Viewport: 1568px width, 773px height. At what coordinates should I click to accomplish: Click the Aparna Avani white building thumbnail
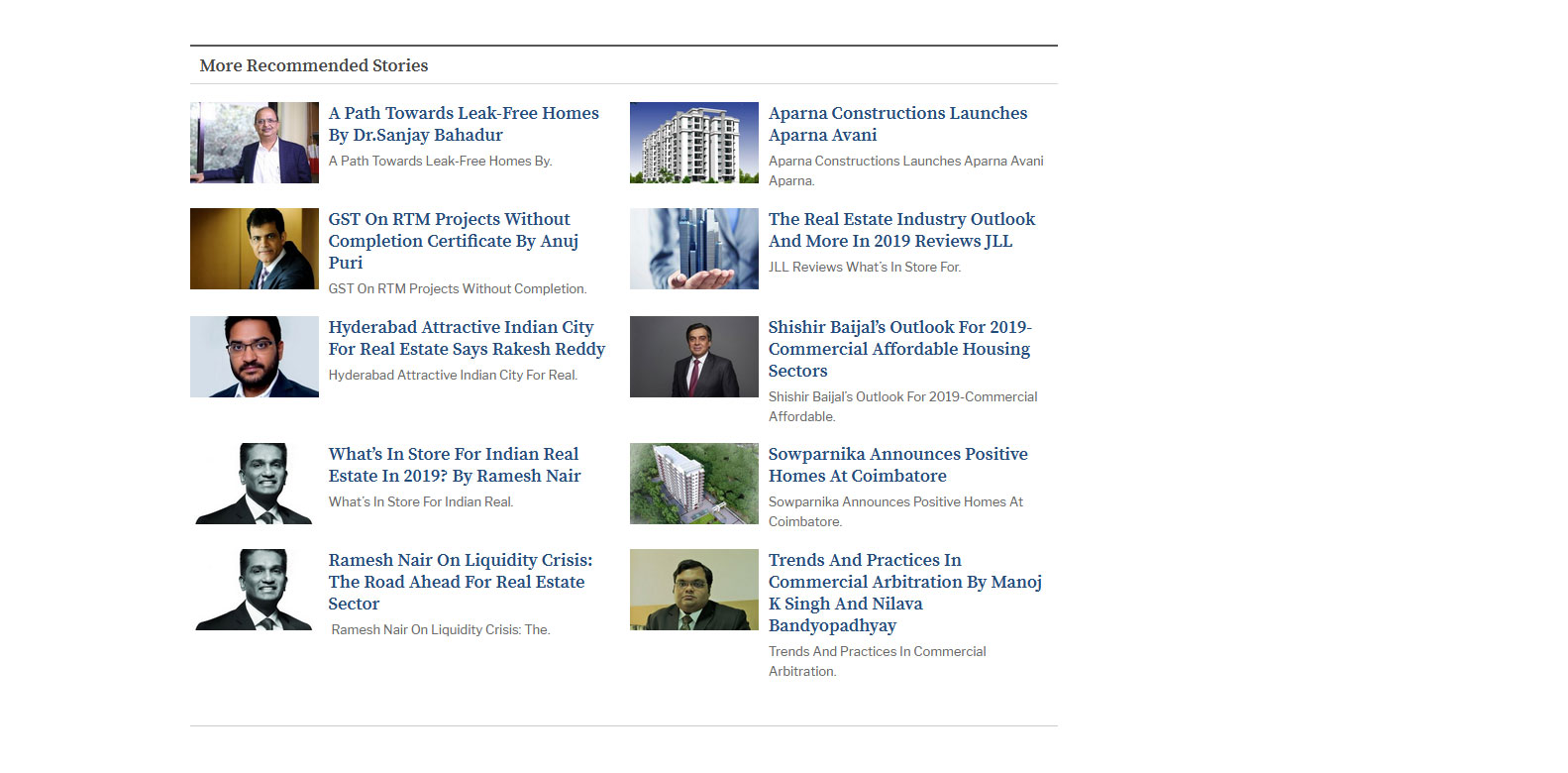[x=694, y=143]
